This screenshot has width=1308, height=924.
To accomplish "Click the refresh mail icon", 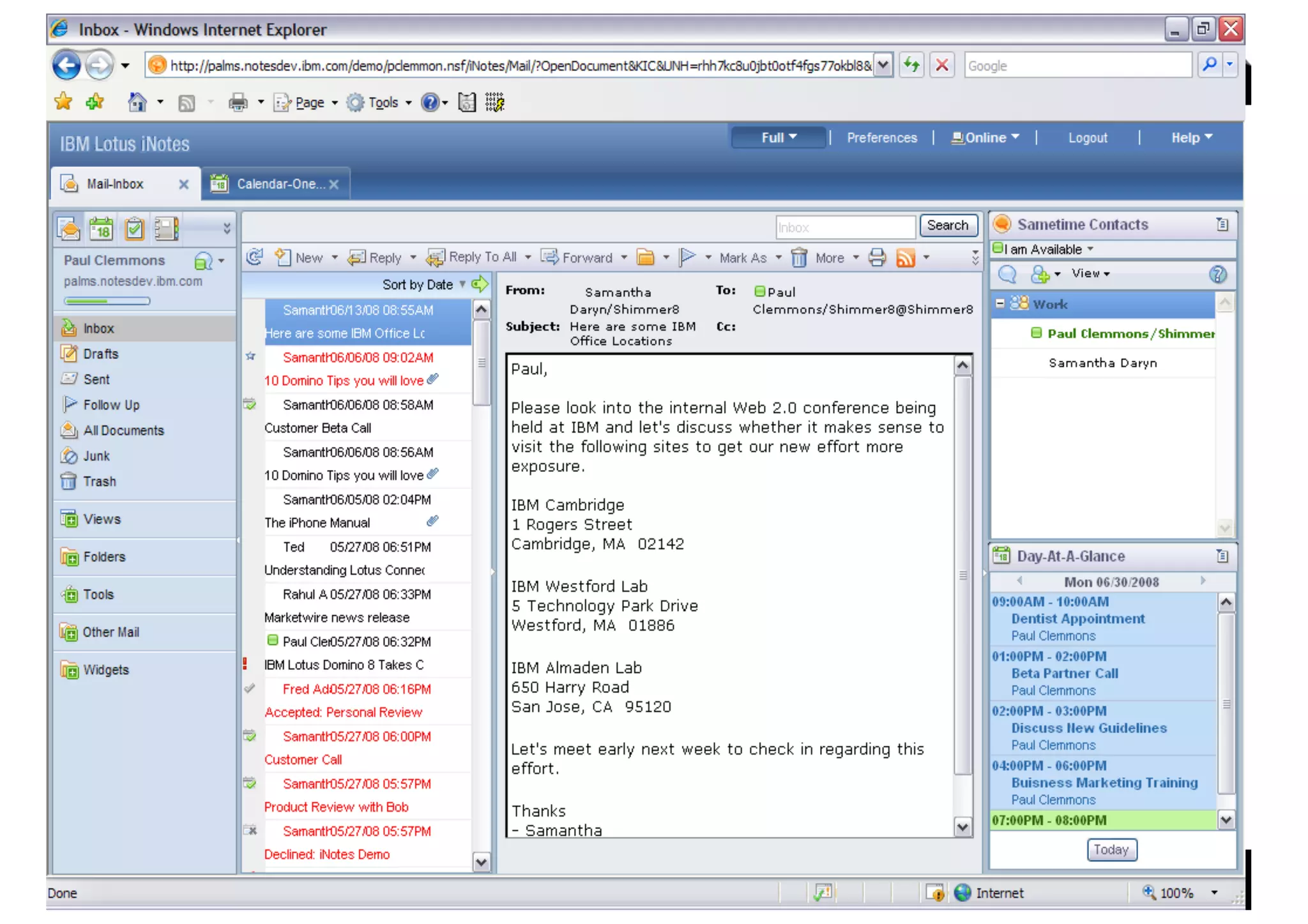I will pos(254,257).
